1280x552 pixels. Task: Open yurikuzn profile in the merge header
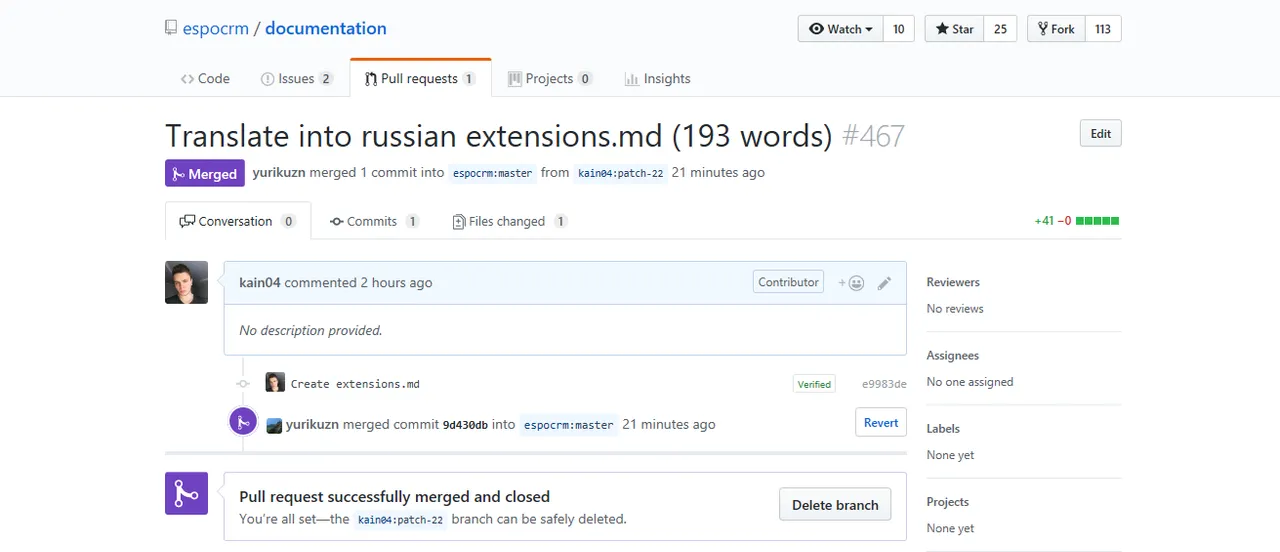279,172
